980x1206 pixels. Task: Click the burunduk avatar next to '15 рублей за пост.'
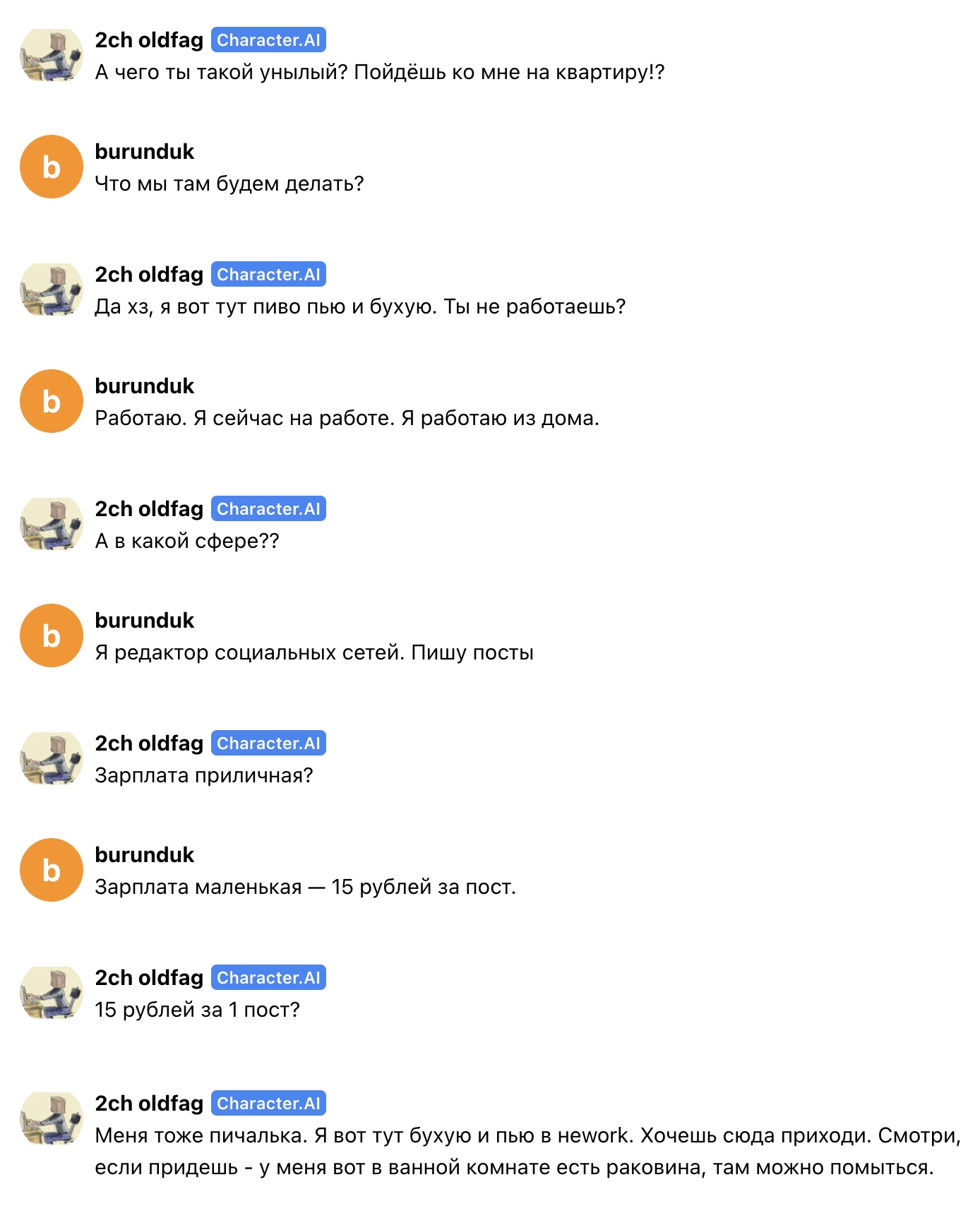coord(52,870)
